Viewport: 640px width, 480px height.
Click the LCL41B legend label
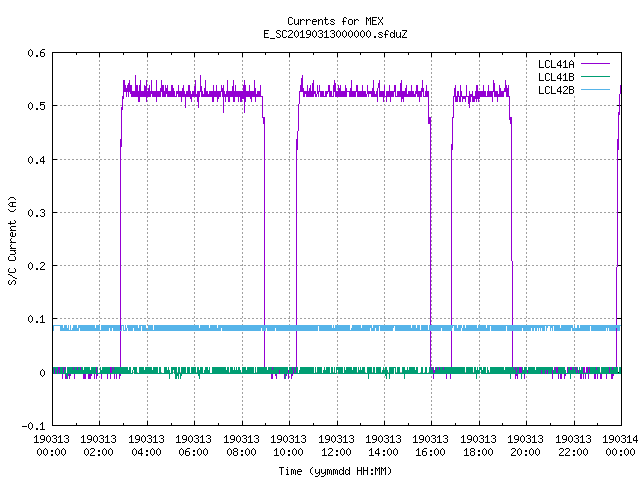coord(556,77)
